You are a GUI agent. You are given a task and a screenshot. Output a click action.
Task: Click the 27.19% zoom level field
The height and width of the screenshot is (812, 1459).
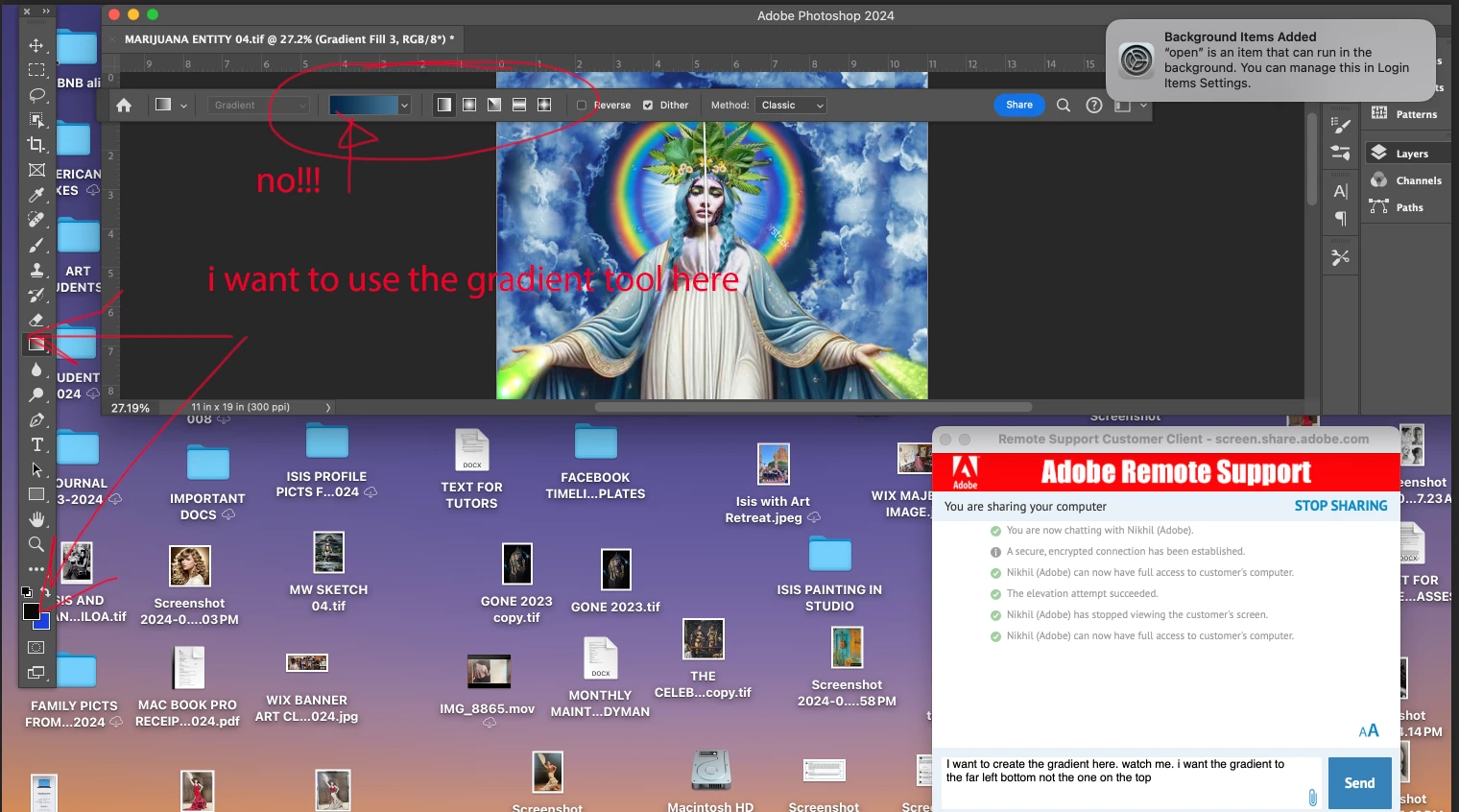(x=131, y=408)
